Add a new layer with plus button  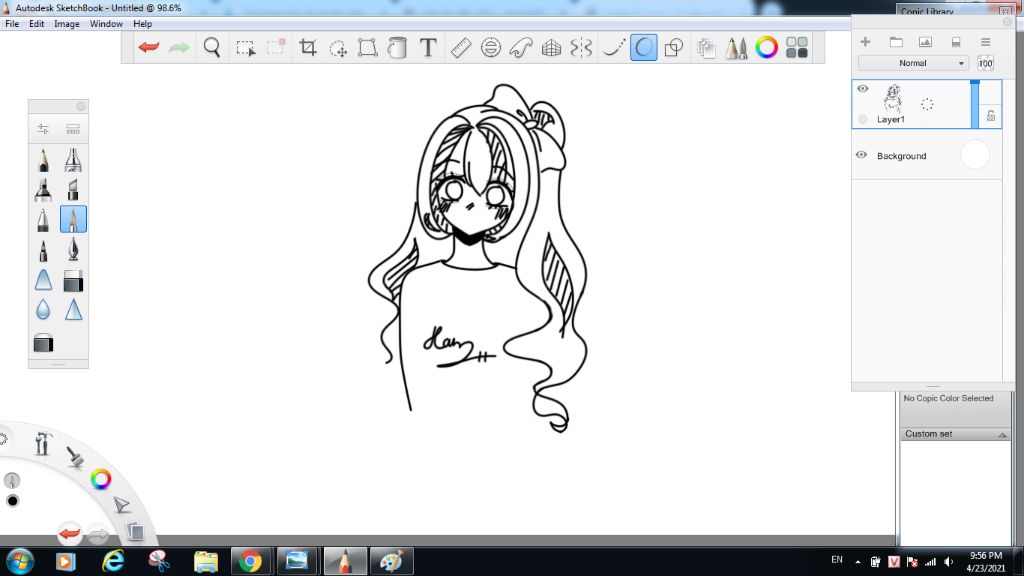point(865,42)
